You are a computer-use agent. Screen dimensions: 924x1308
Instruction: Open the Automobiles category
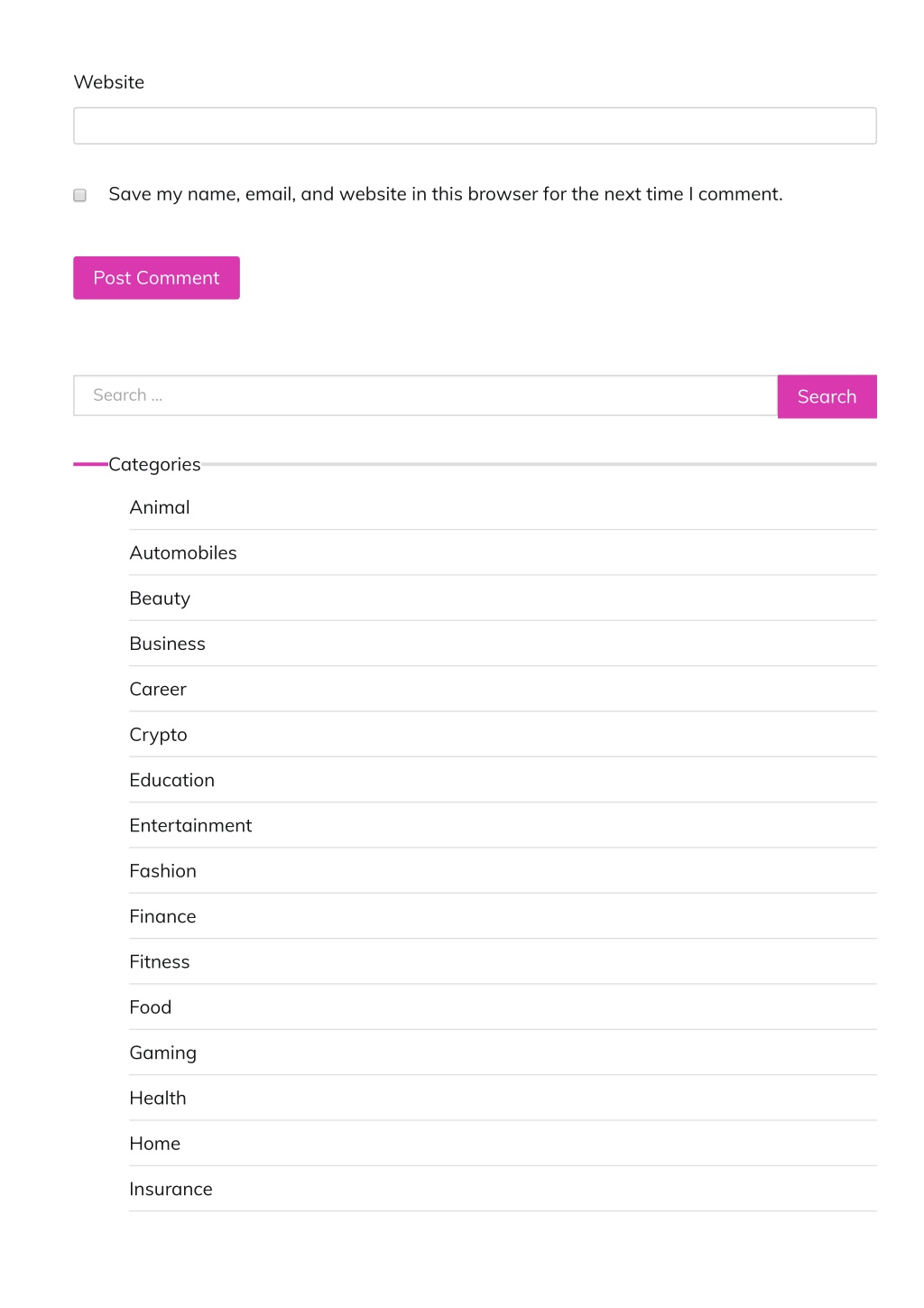pyautogui.click(x=183, y=552)
